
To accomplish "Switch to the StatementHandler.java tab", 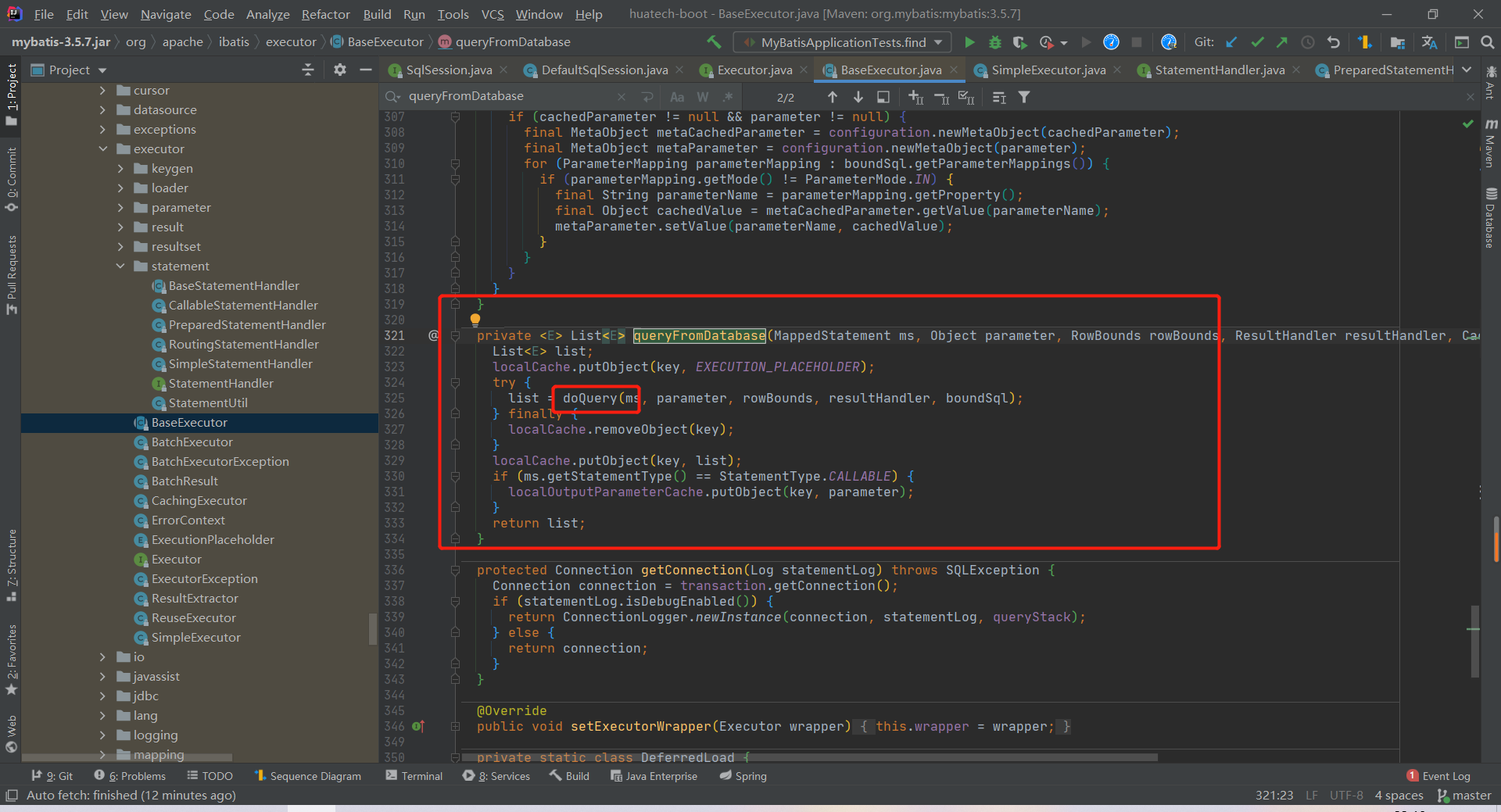I will point(1220,70).
